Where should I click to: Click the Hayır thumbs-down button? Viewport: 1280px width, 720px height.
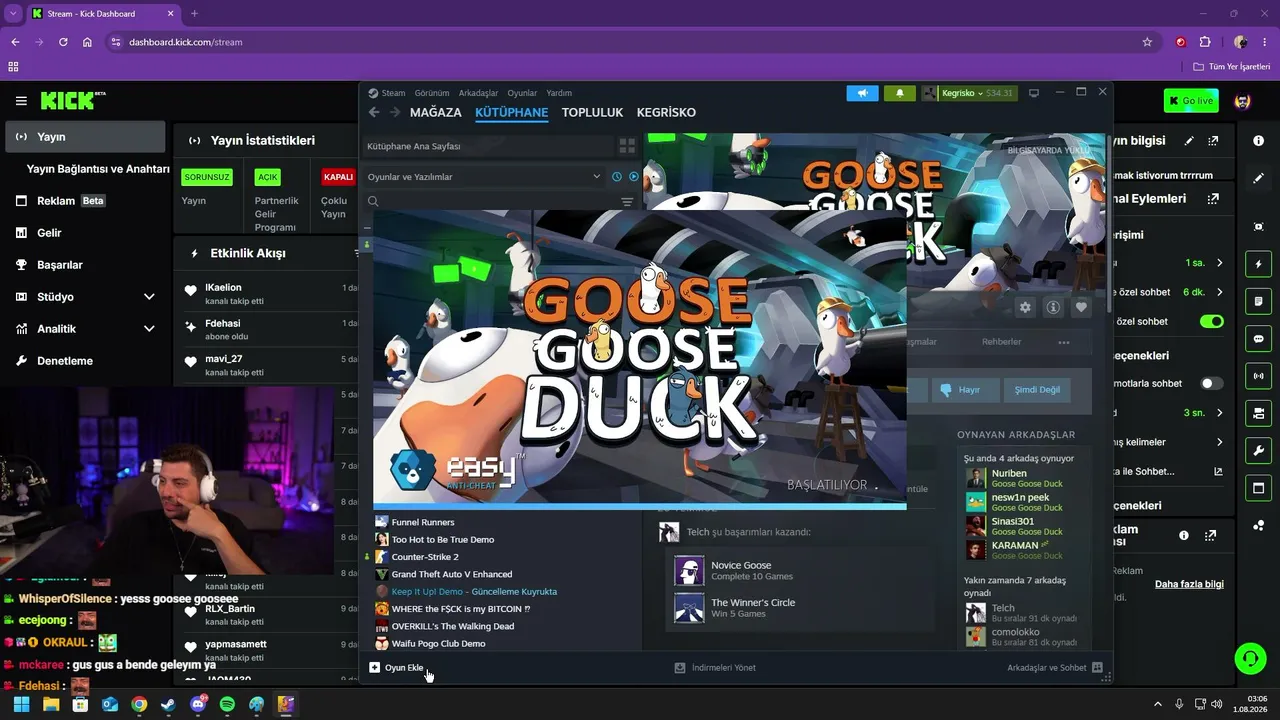(966, 390)
